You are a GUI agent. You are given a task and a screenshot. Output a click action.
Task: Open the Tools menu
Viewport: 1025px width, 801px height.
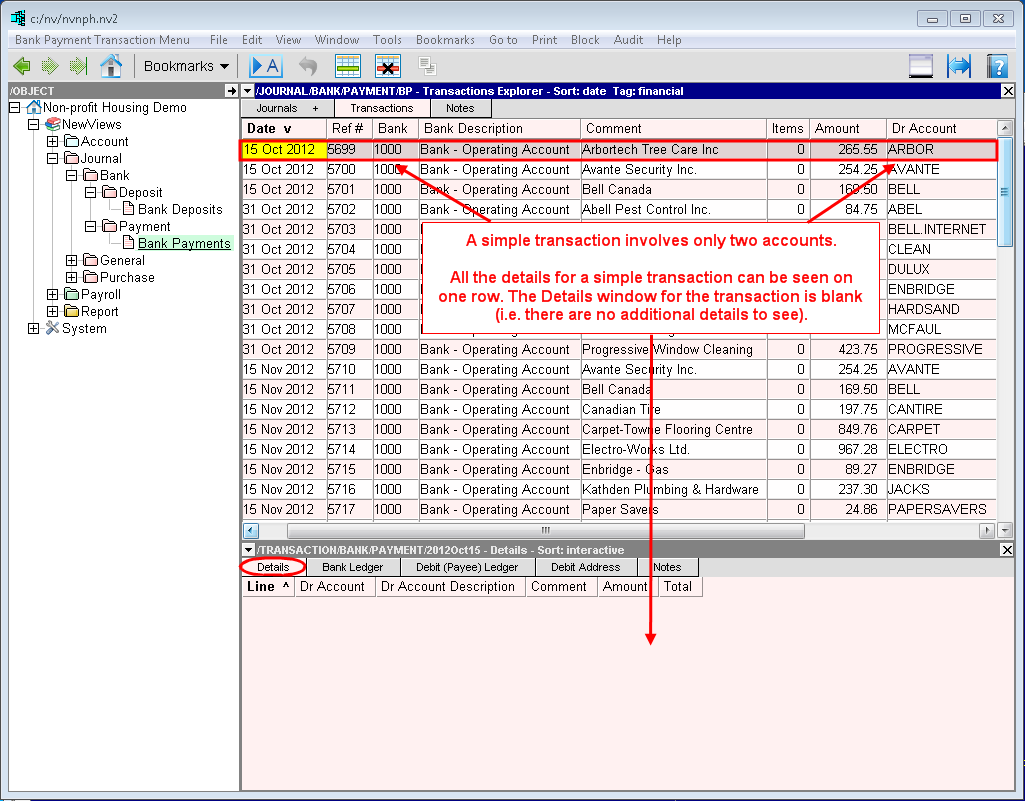coord(387,40)
